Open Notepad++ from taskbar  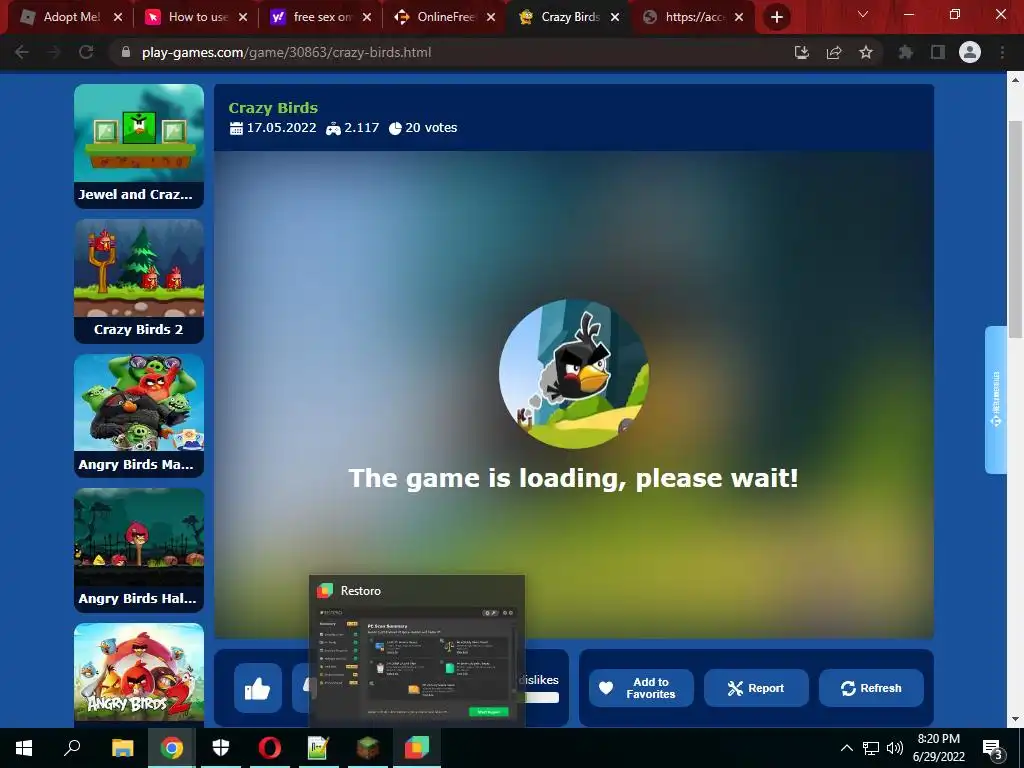click(319, 748)
